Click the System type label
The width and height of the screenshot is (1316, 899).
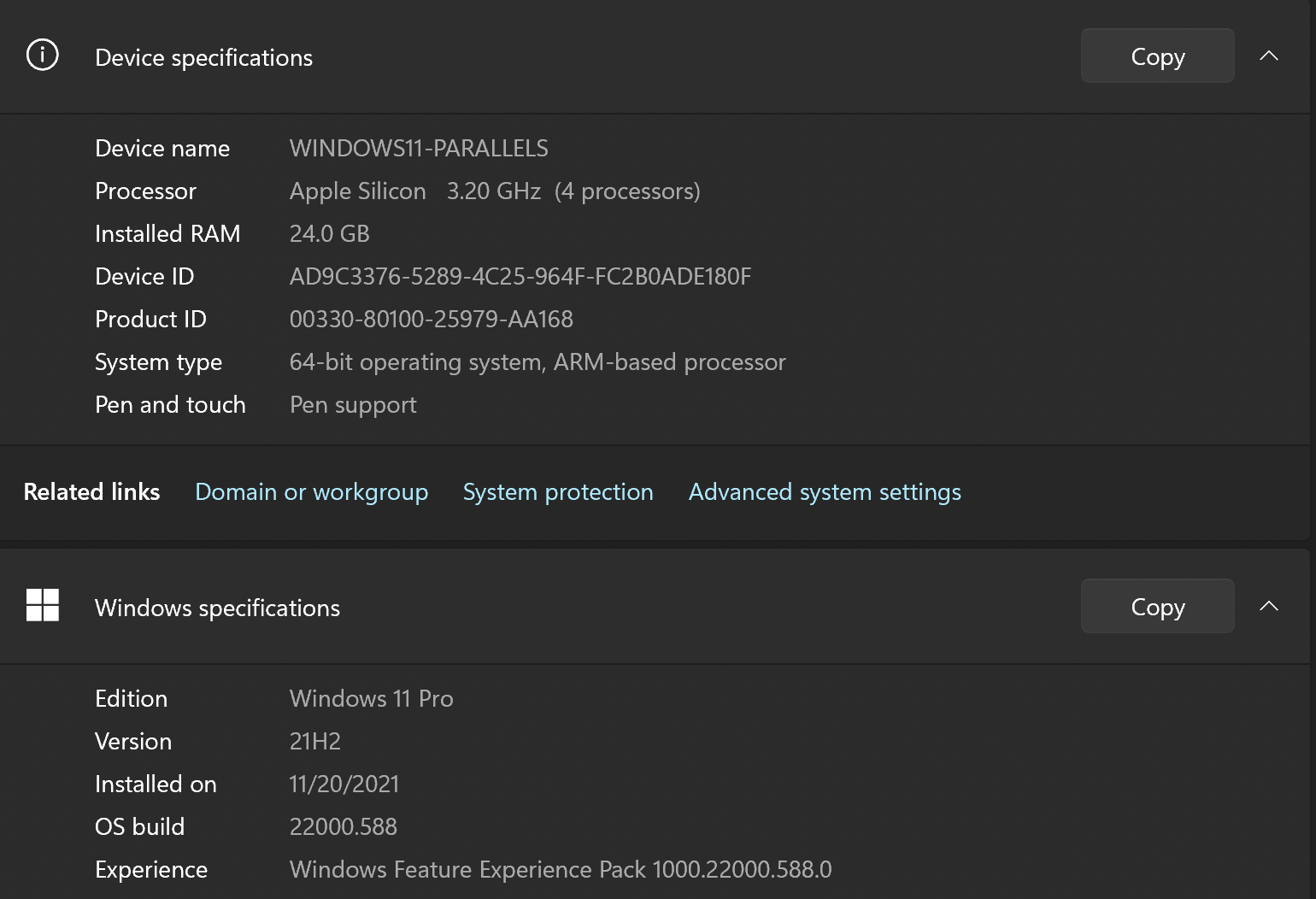(x=158, y=362)
